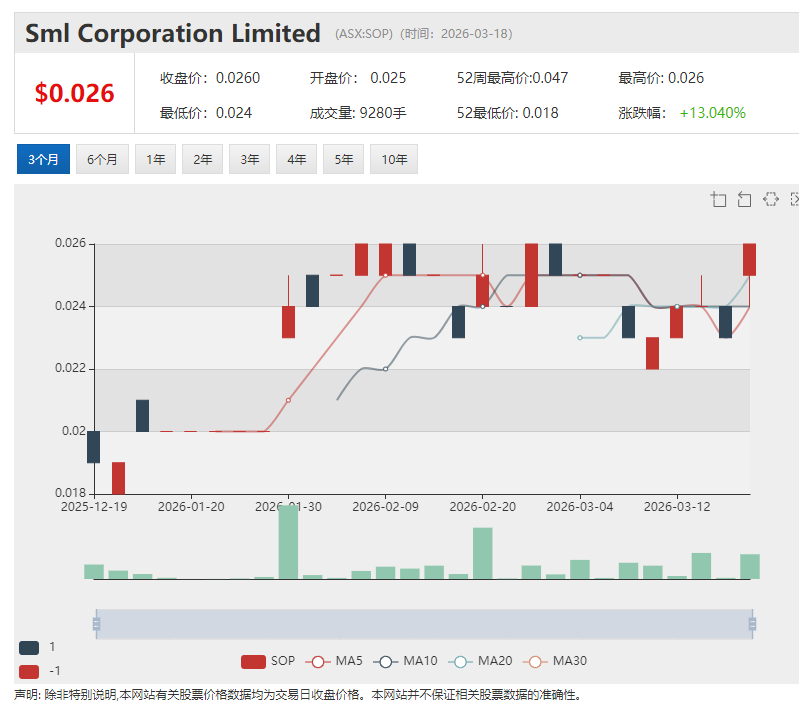Click the 5年 range button
Image resolution: width=811 pixels, height=721 pixels.
343,159
